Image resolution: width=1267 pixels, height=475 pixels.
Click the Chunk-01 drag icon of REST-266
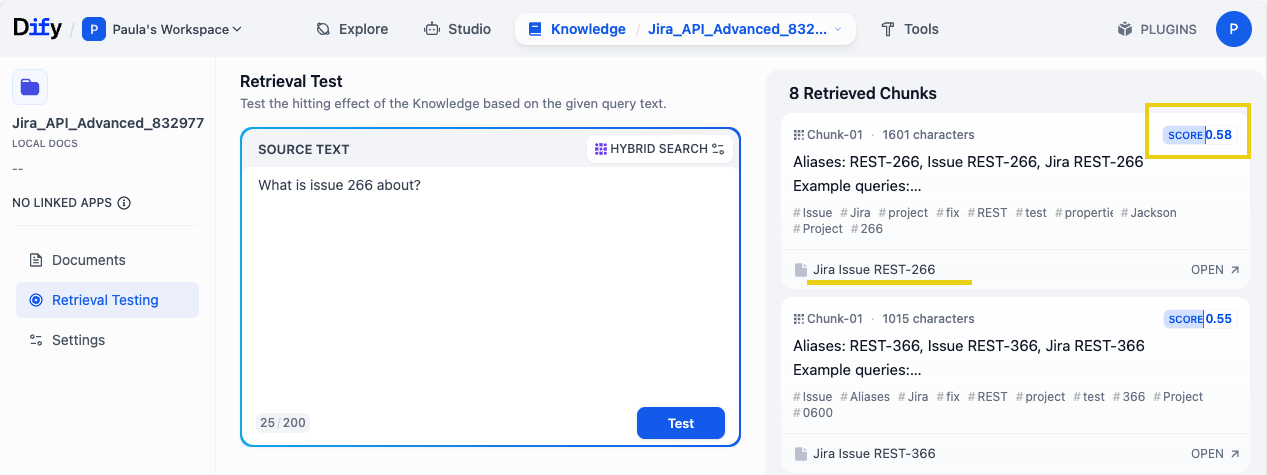798,135
